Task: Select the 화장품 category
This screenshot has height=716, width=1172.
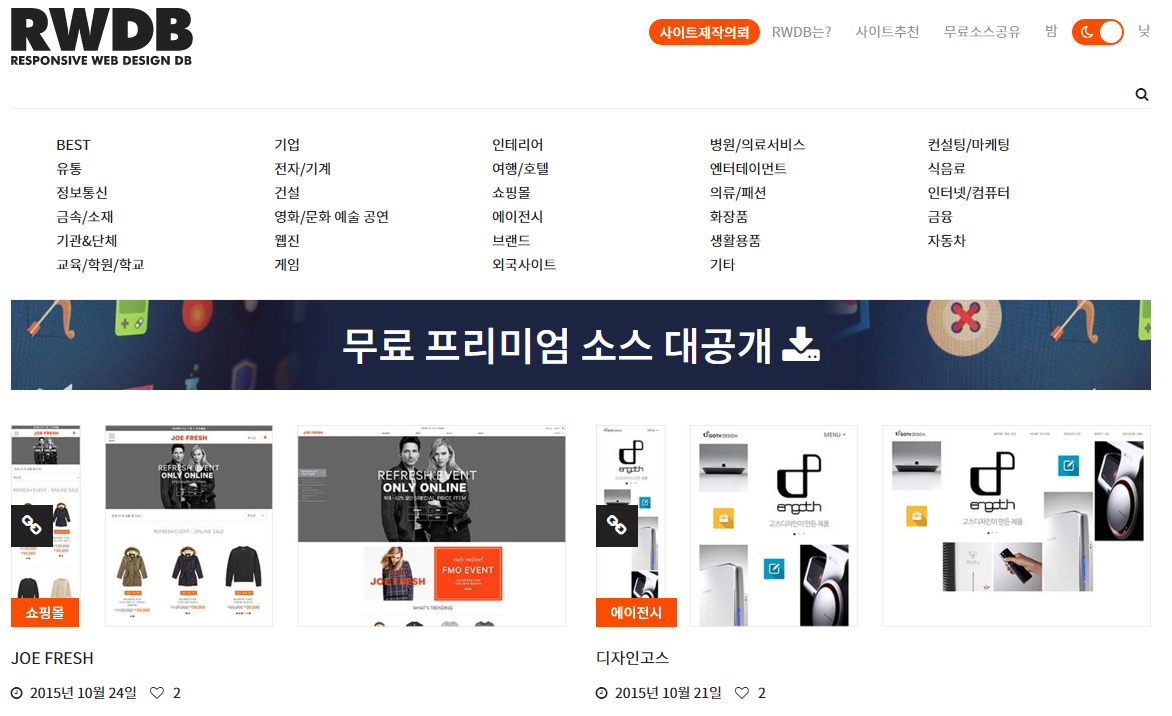Action: point(729,217)
